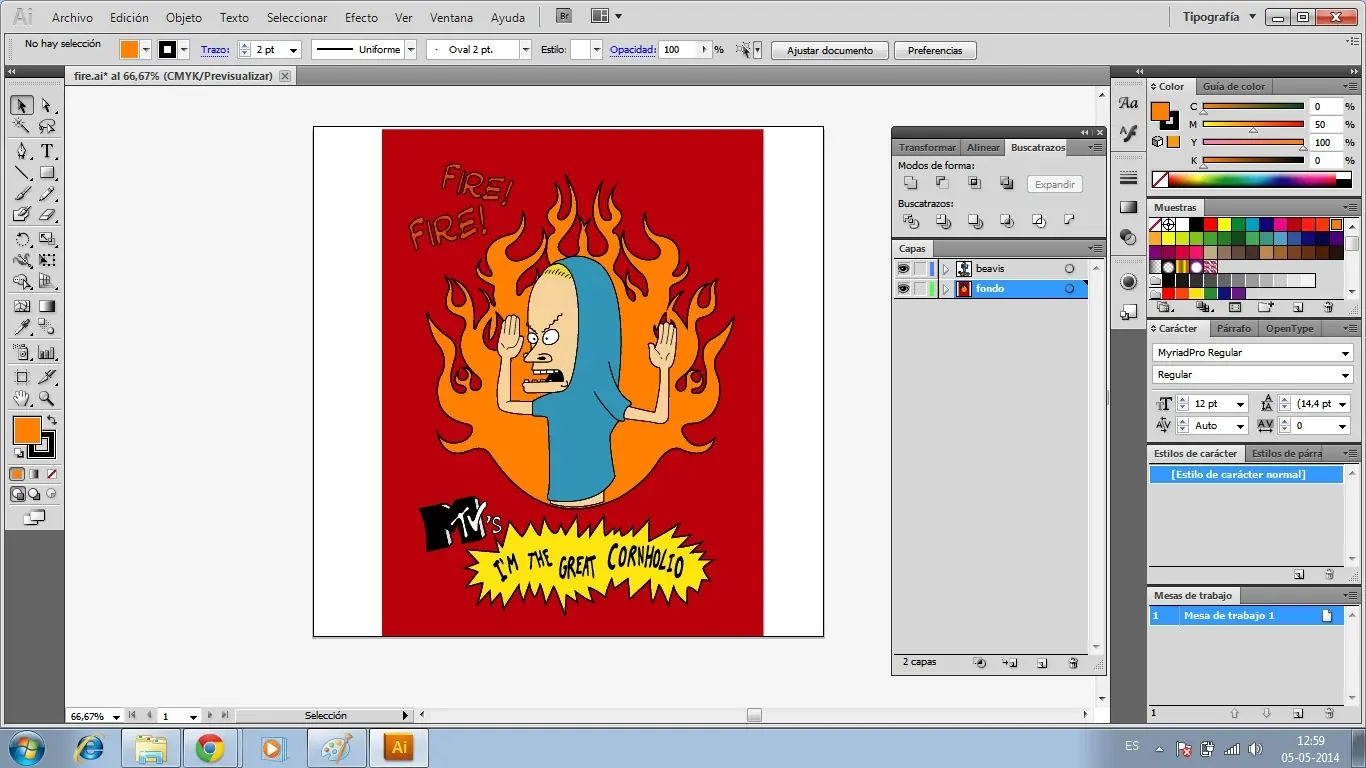Select the Scale tool
The height and width of the screenshot is (768, 1366).
(47, 240)
